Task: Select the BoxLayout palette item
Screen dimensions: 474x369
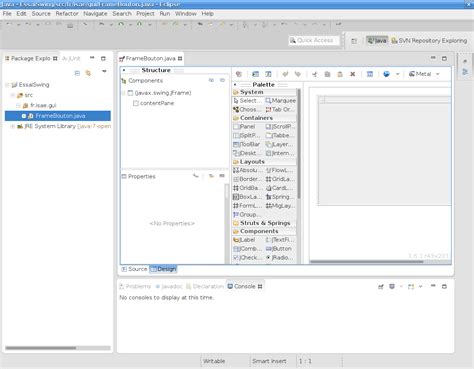Action: click(x=247, y=197)
